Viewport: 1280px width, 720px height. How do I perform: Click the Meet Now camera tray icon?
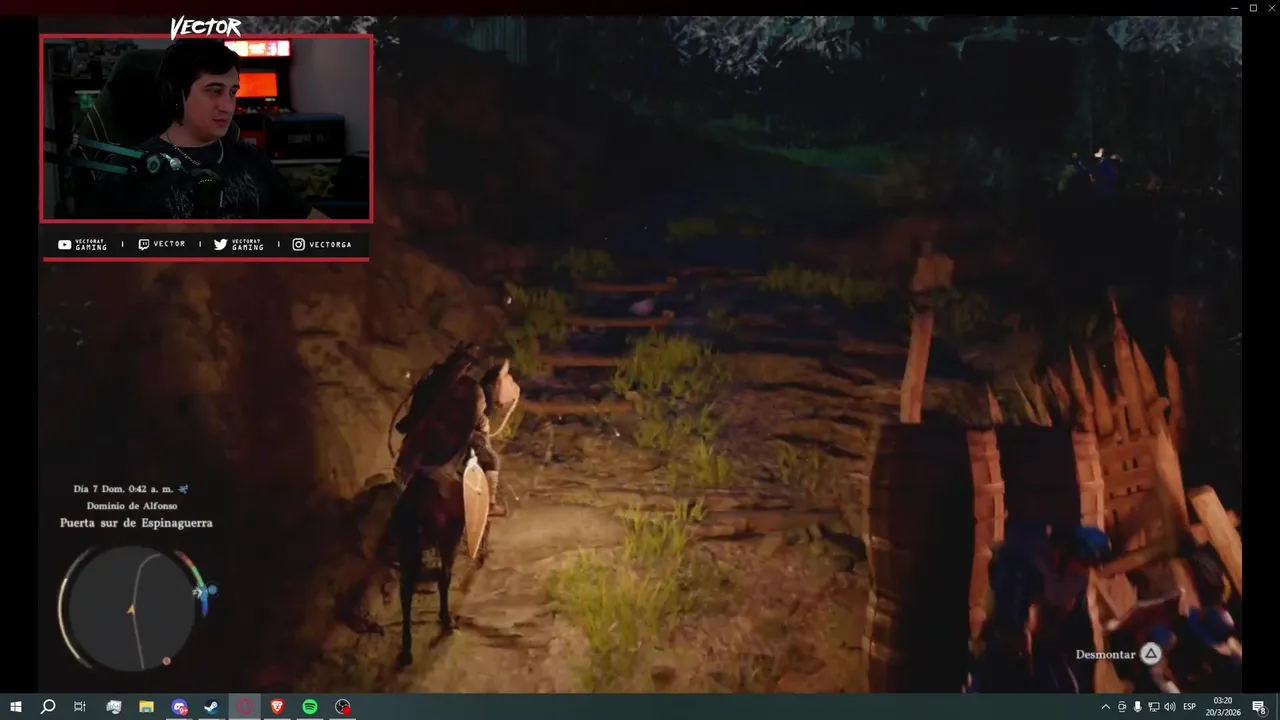click(1121, 707)
